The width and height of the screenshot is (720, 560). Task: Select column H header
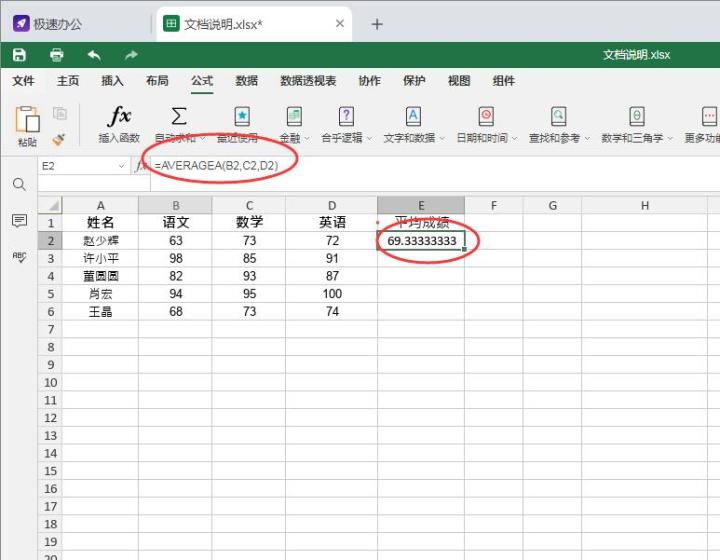pos(645,205)
